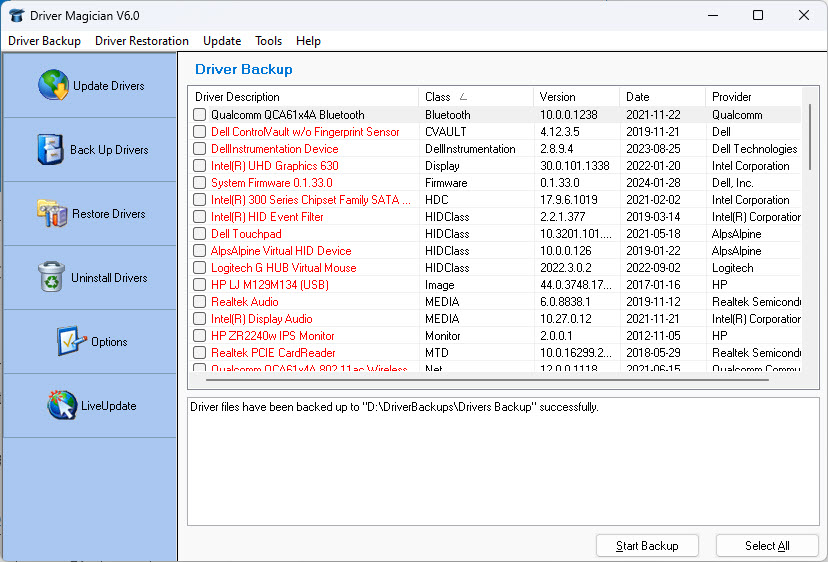Open Back Up Drivers from the sidebar

pos(90,149)
